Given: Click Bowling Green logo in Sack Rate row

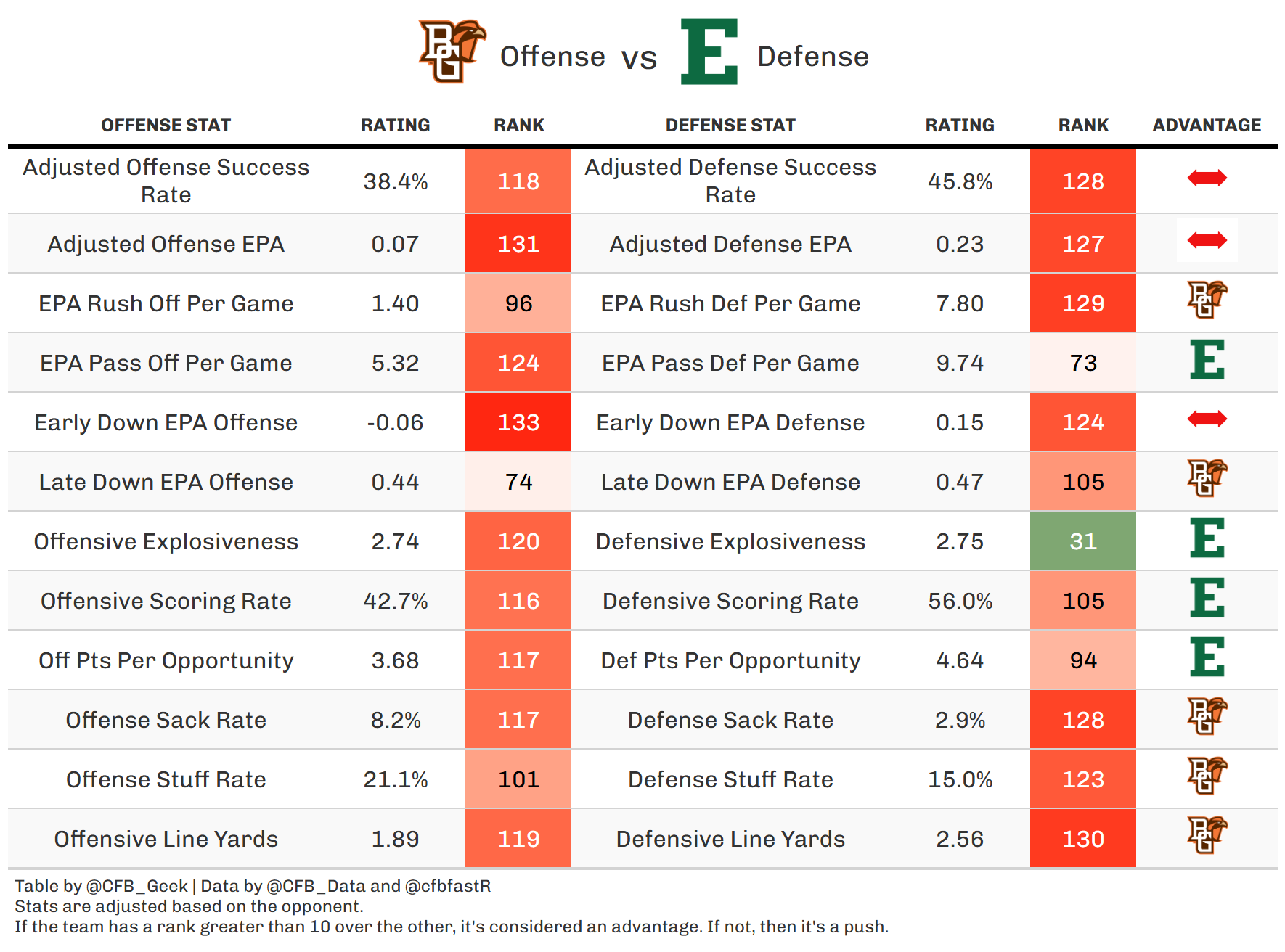Looking at the screenshot, I should pyautogui.click(x=1207, y=716).
